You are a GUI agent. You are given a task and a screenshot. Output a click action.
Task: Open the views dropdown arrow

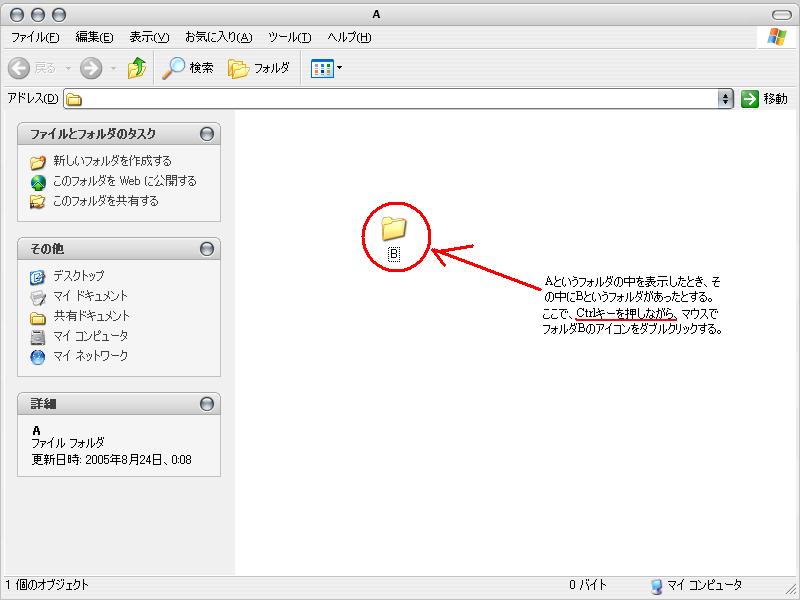(339, 68)
